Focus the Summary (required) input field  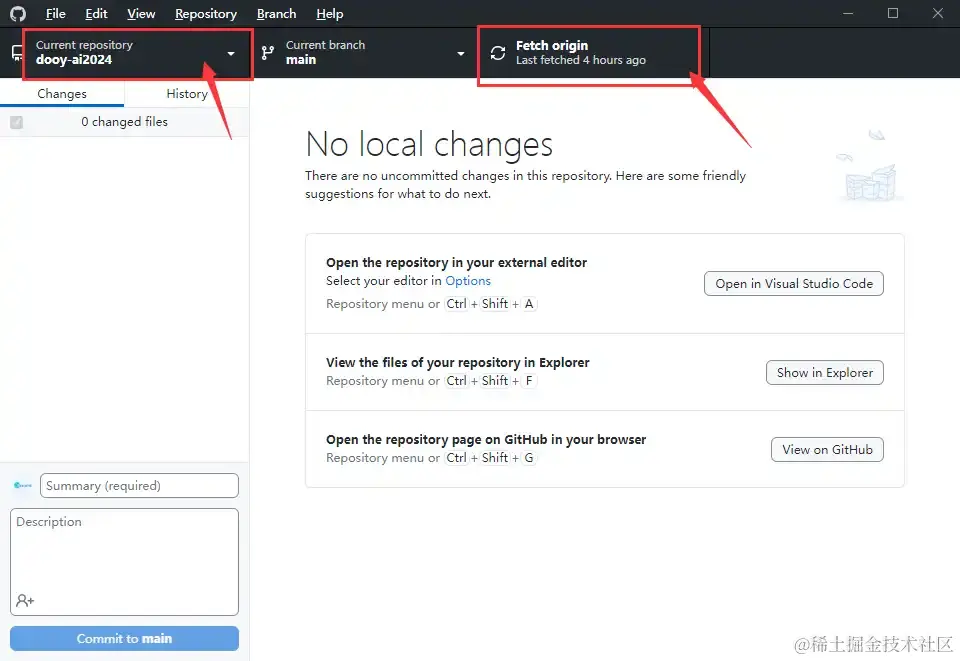coord(139,485)
